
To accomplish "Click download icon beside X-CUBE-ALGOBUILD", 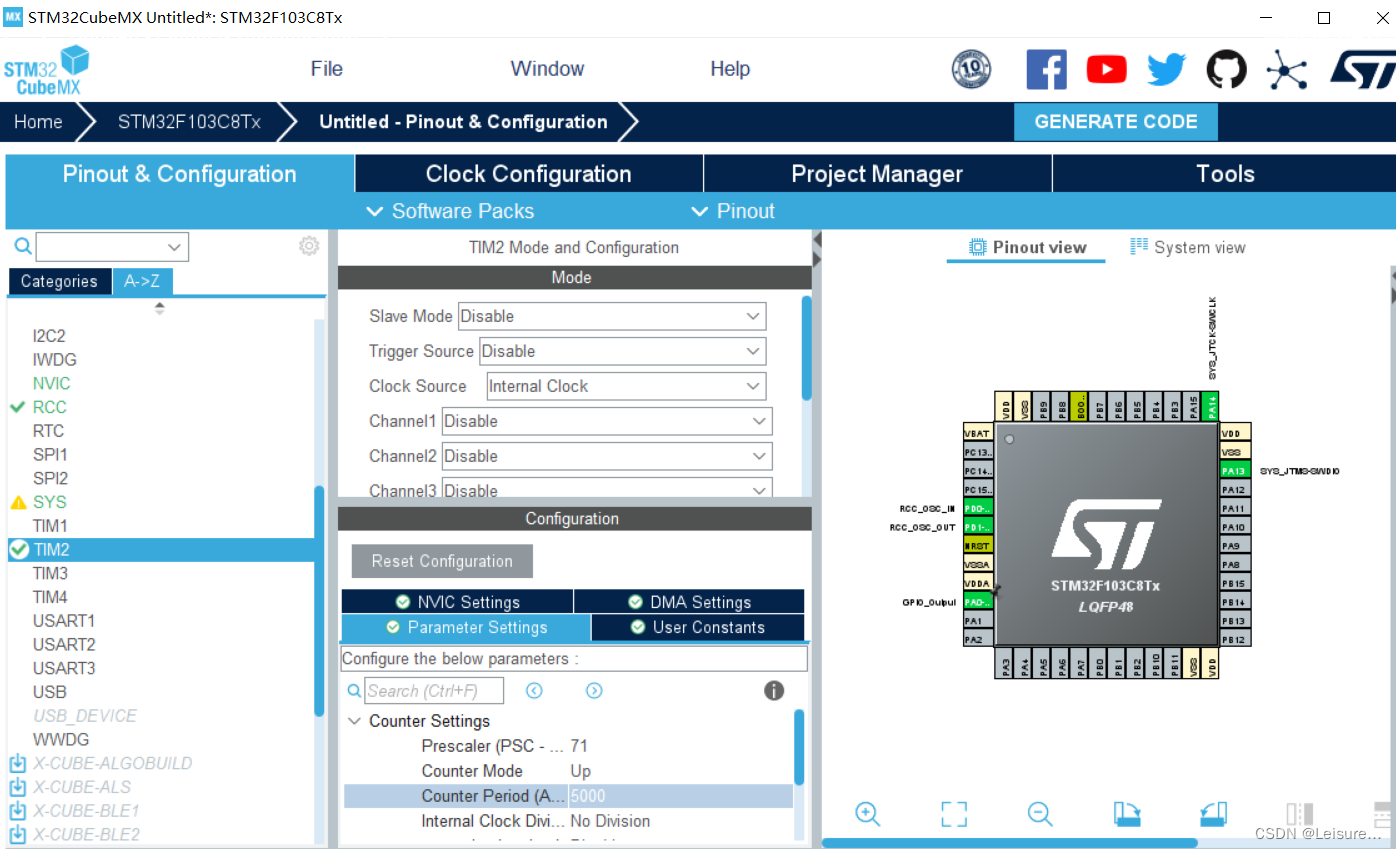I will click(x=17, y=763).
